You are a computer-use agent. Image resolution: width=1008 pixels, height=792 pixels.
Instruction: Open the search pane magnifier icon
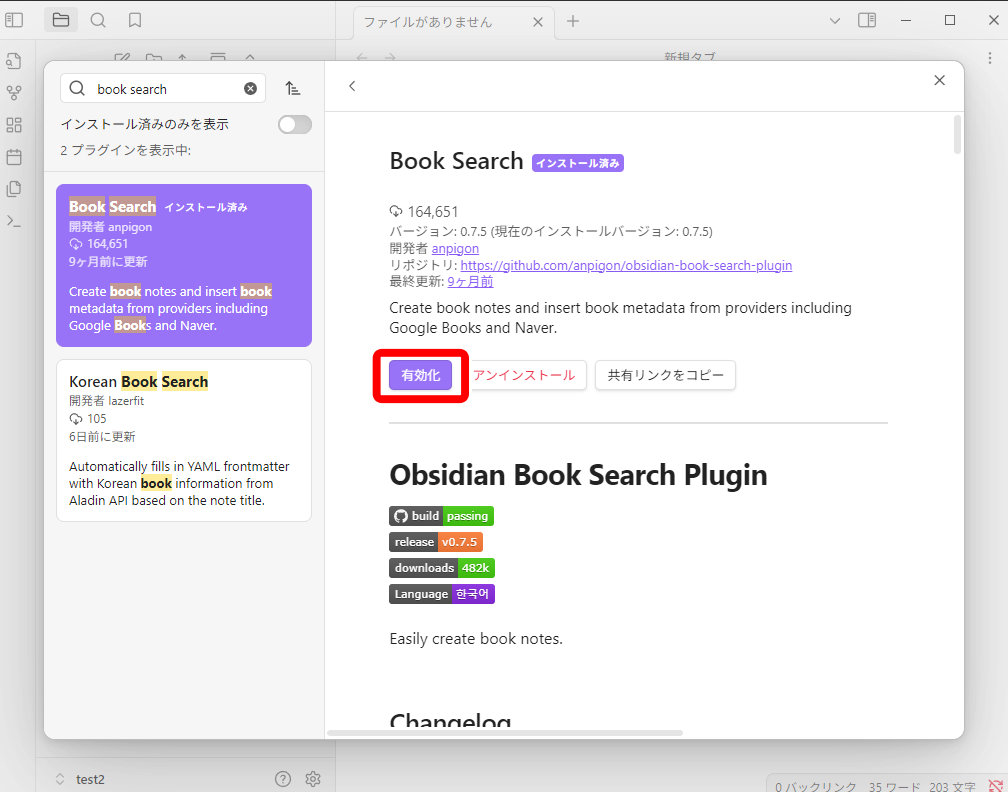click(98, 21)
